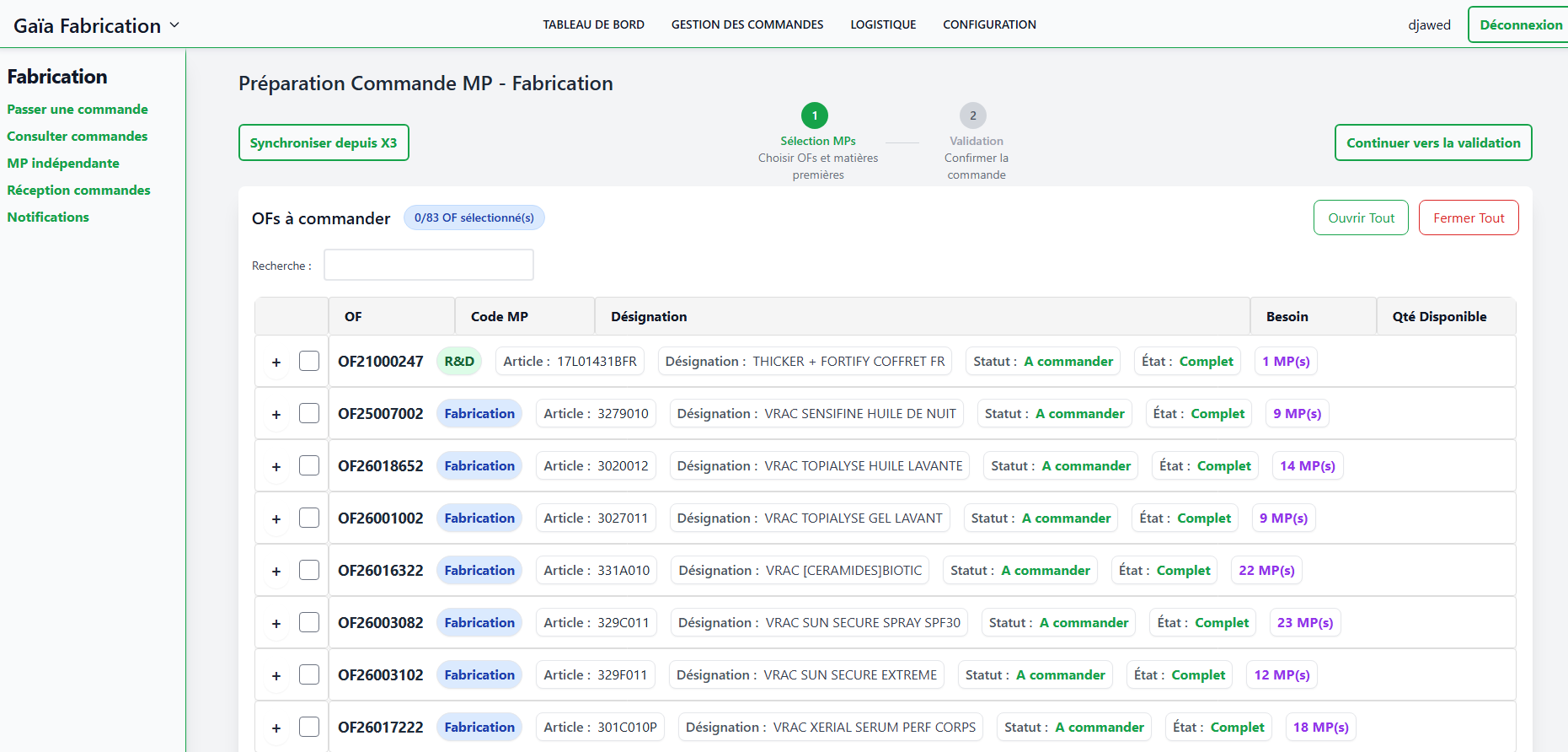Expand row OF26003102 with plus icon
The image size is (1568, 752).
[x=276, y=676]
